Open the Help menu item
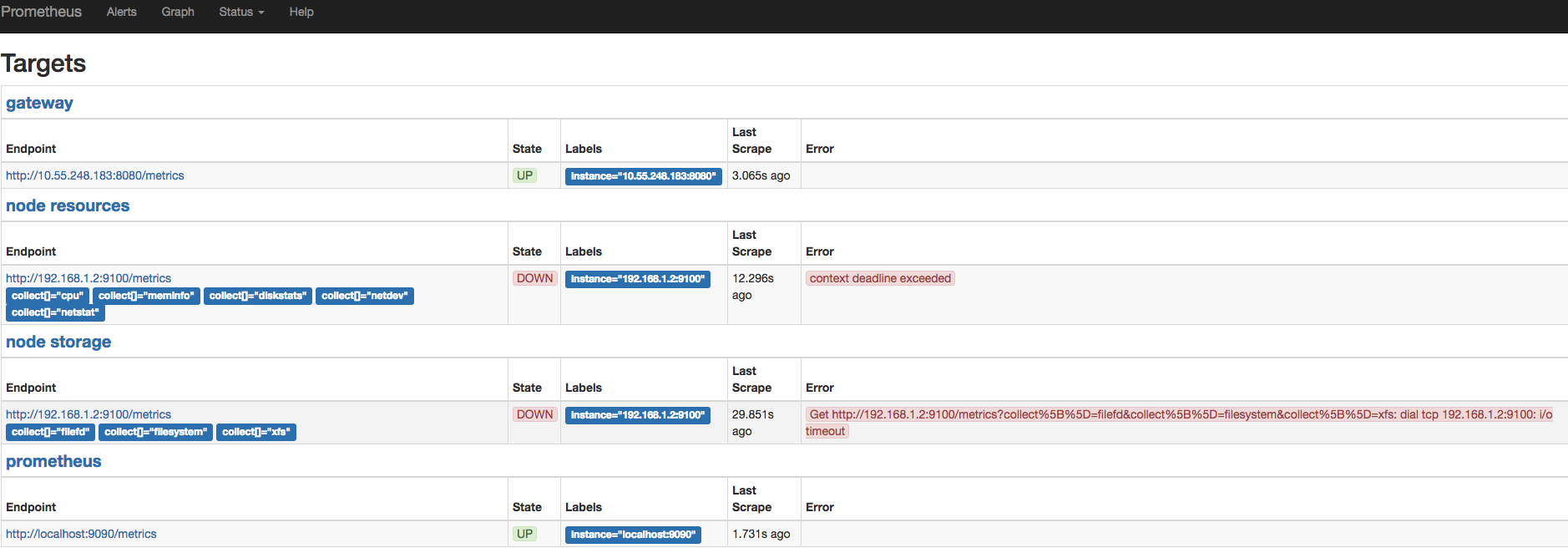The image size is (1568, 553). (x=301, y=12)
